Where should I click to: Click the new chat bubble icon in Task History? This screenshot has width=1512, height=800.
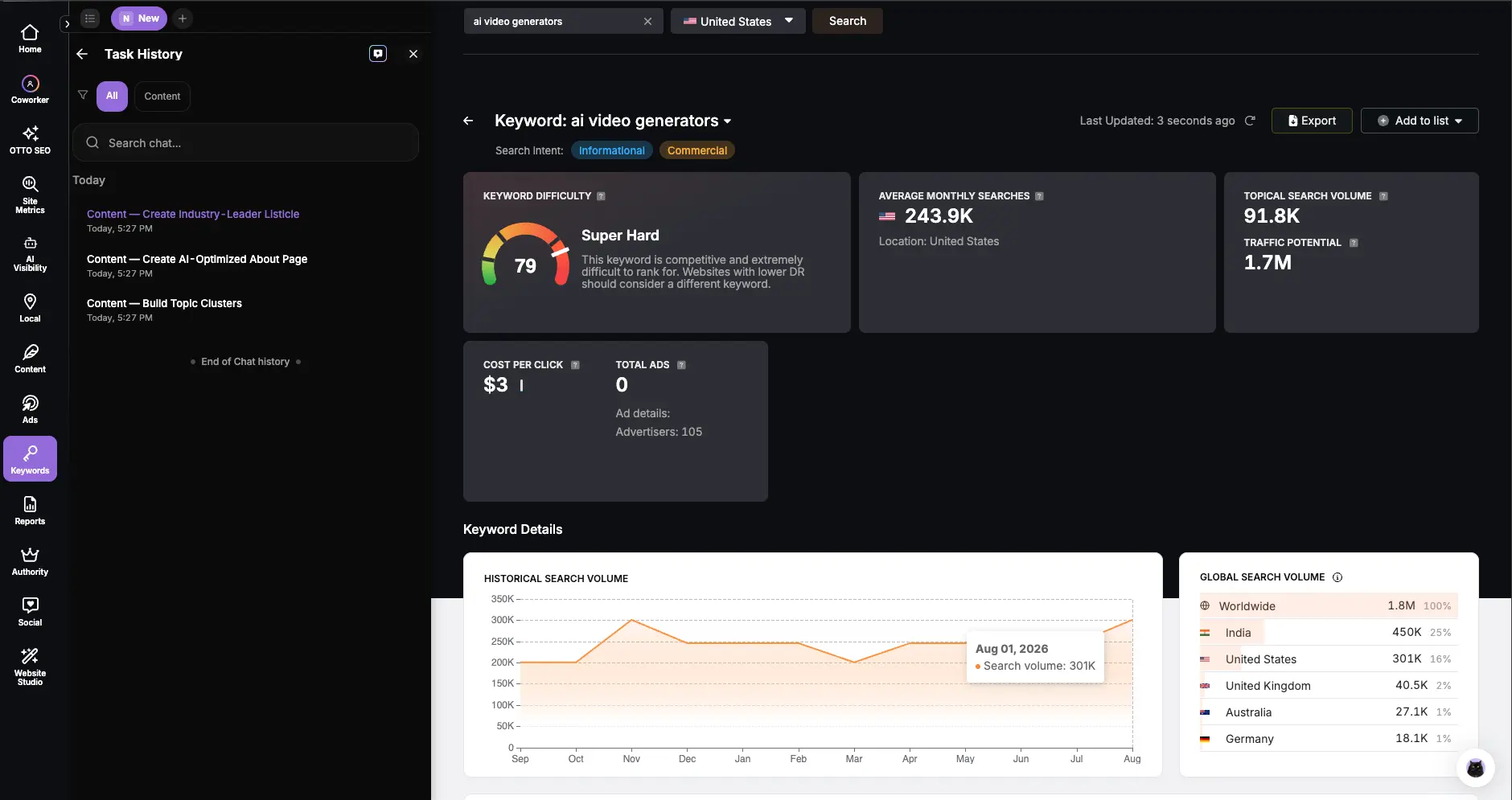(x=378, y=54)
